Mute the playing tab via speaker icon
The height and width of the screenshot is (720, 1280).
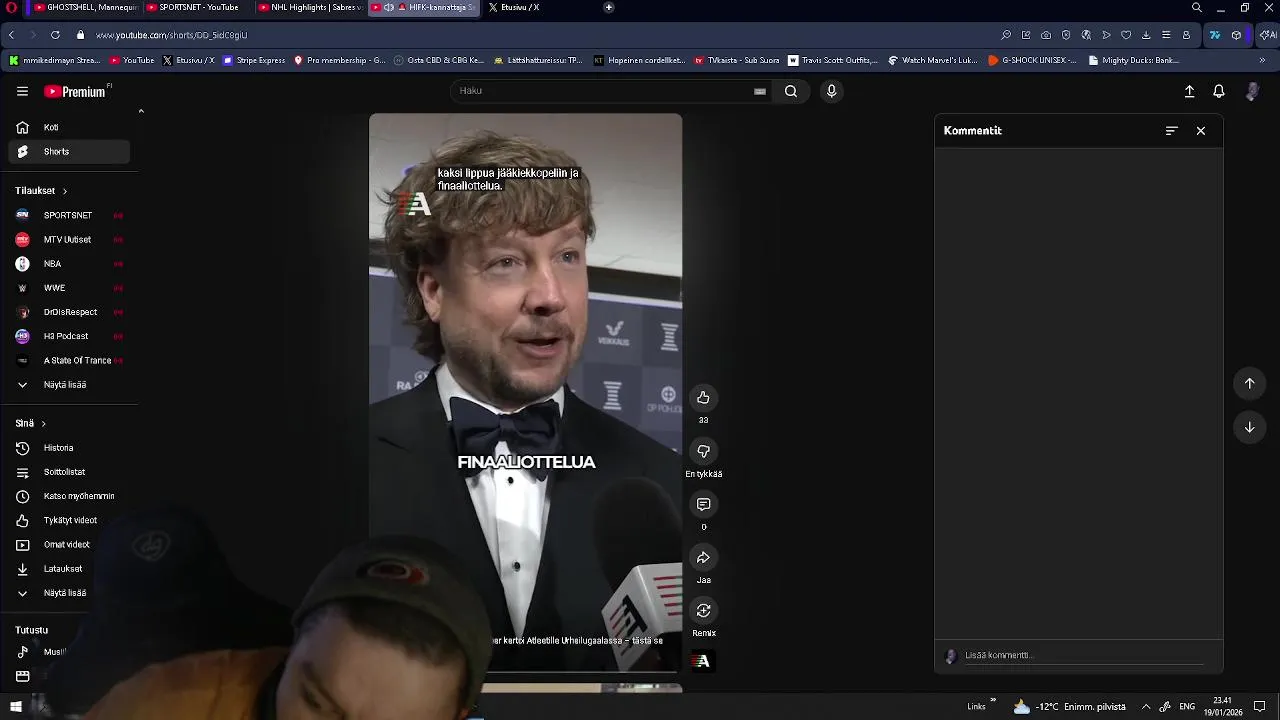pos(389,7)
